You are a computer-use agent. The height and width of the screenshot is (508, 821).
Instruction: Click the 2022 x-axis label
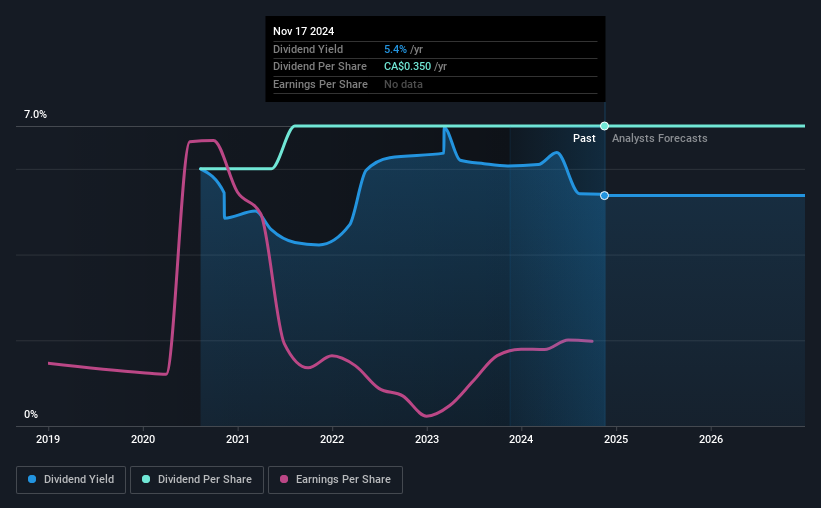pos(332,439)
